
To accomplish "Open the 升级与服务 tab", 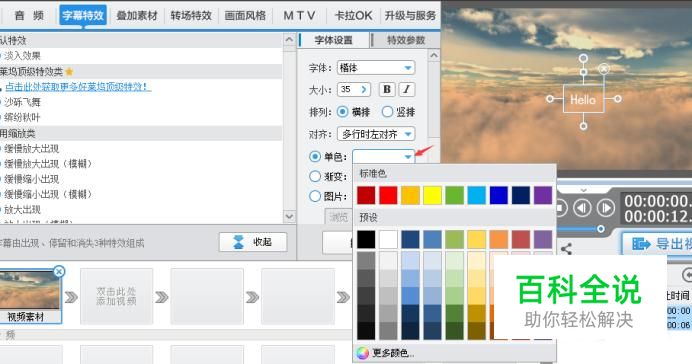I will [410, 15].
